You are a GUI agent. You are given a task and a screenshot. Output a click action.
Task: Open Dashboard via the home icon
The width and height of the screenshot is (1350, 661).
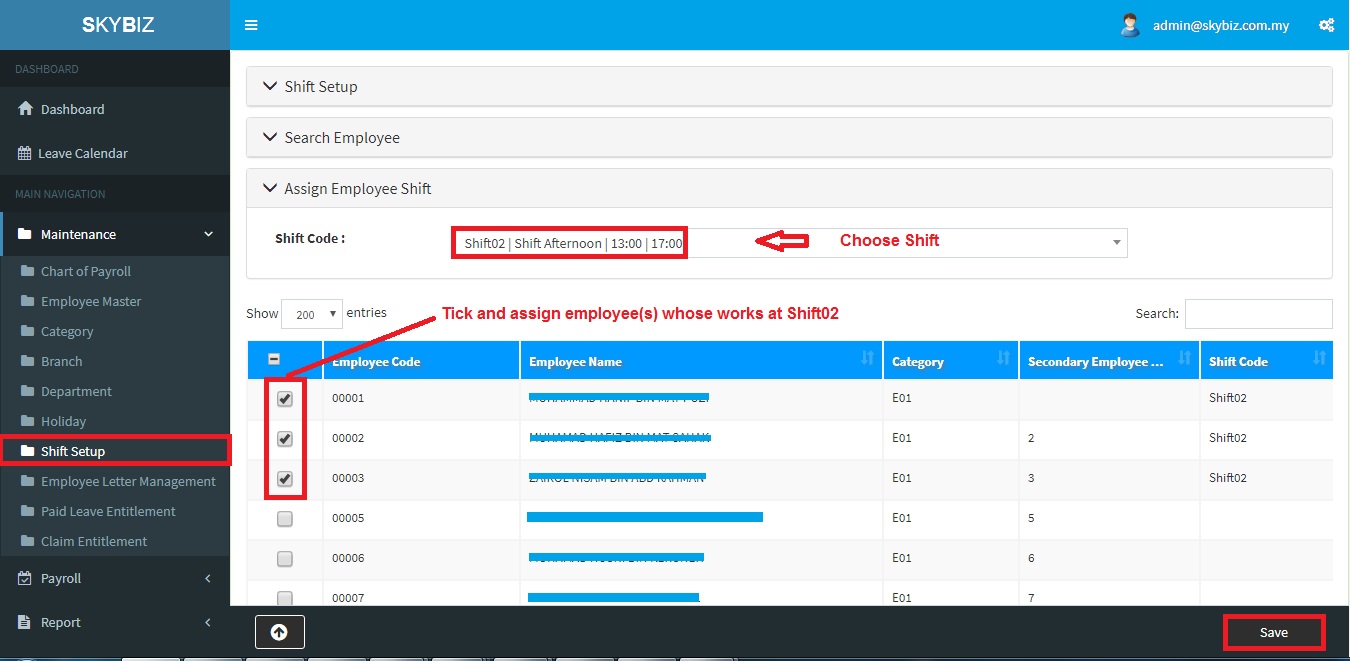tap(27, 109)
